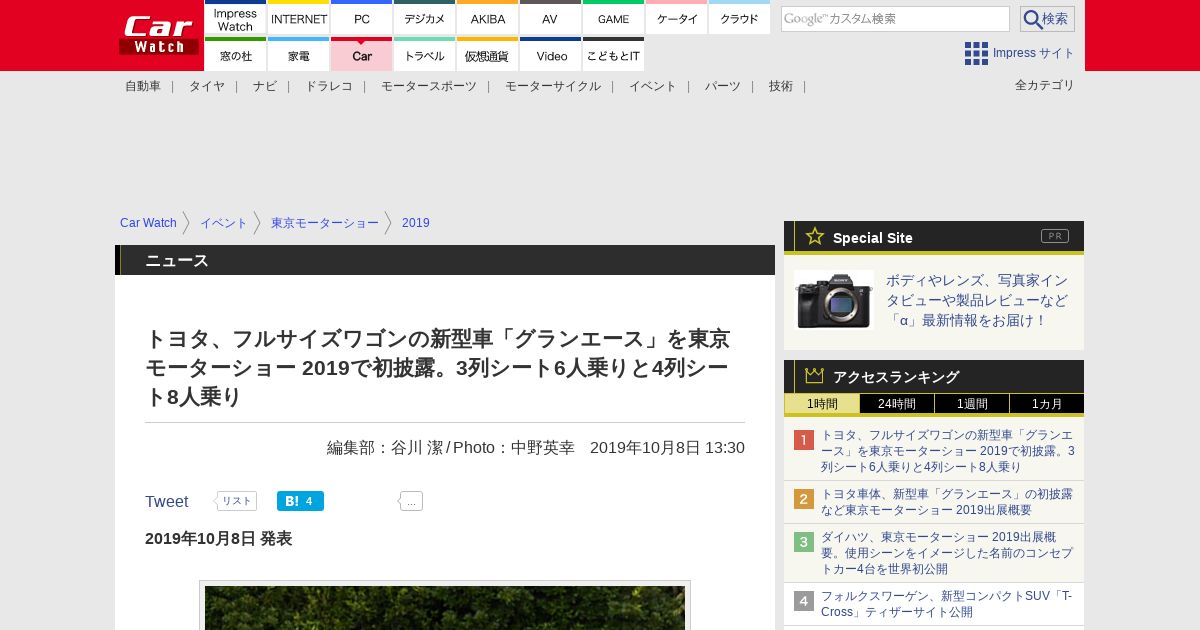Click the Special Site star icon
Viewport: 1200px width, 630px height.
pyautogui.click(x=815, y=236)
